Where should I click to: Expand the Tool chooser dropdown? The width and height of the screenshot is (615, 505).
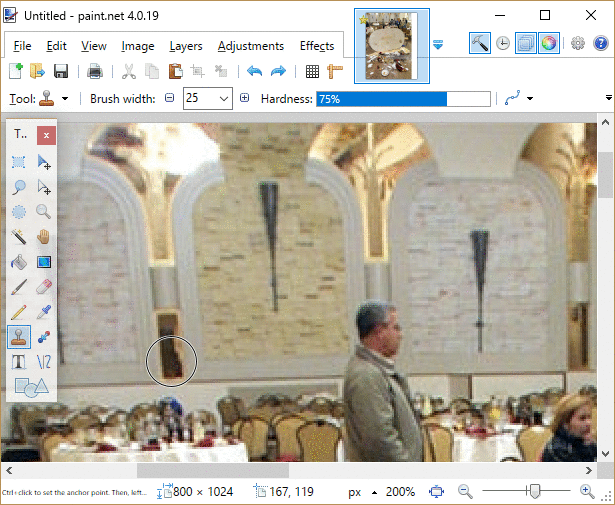(65, 98)
